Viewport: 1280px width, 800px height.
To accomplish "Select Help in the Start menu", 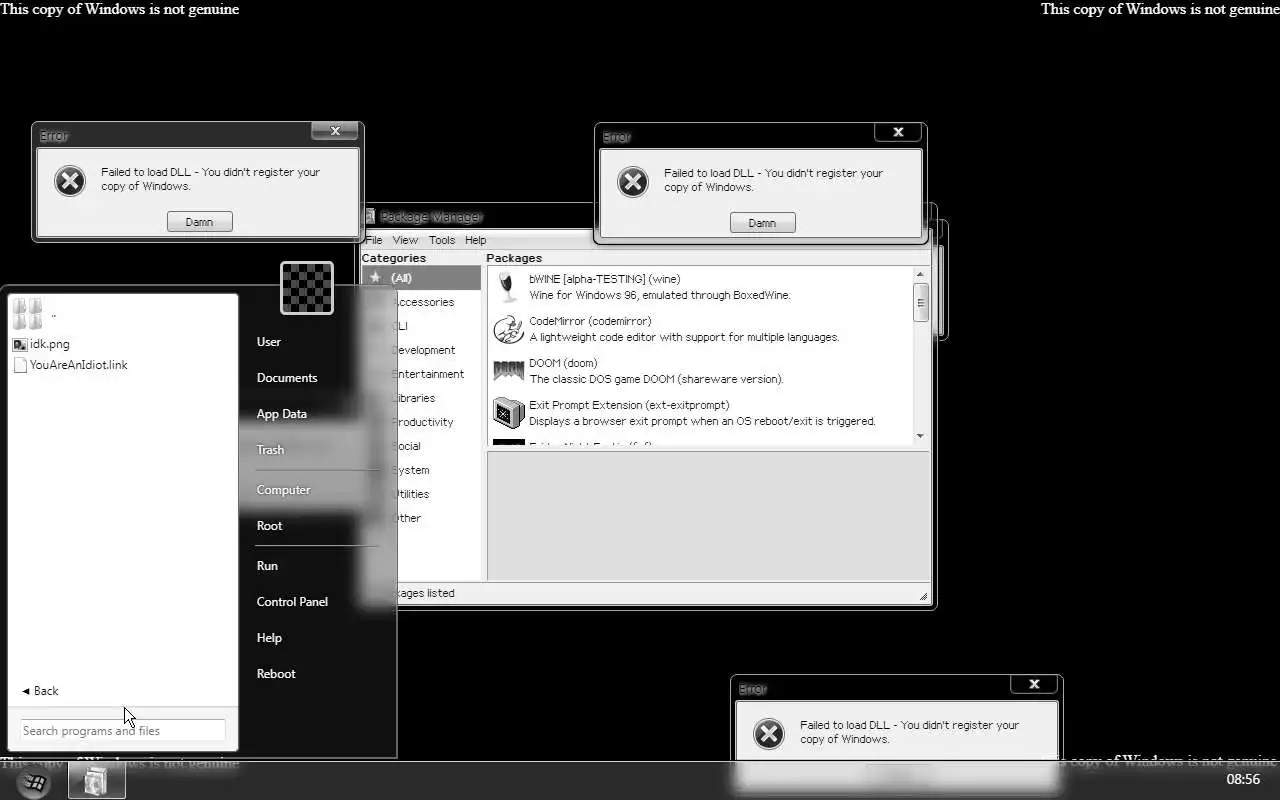I will 269,638.
